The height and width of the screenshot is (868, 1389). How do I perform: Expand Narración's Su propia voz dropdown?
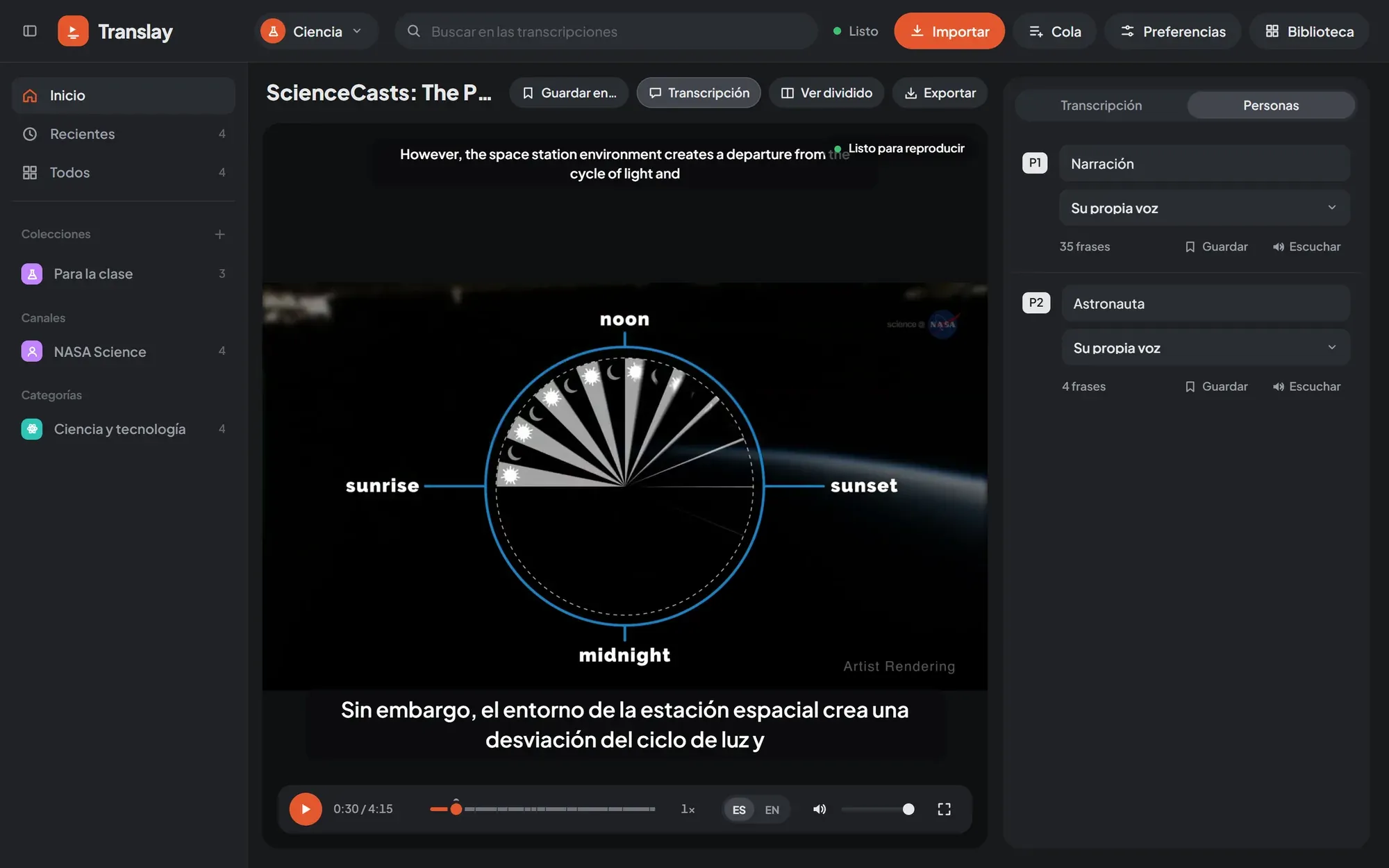(x=1204, y=208)
